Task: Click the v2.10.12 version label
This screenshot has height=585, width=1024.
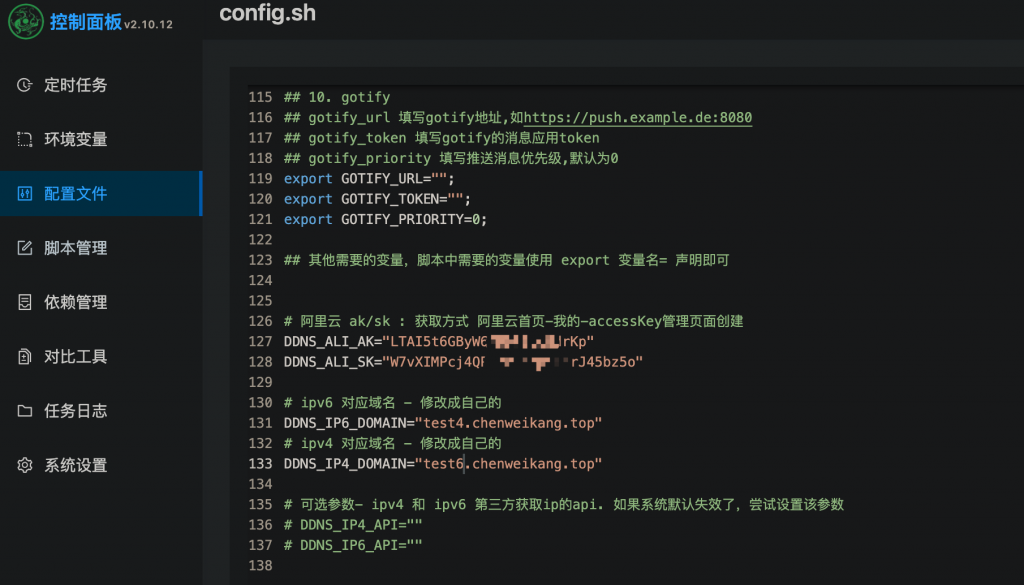Action: (148, 25)
